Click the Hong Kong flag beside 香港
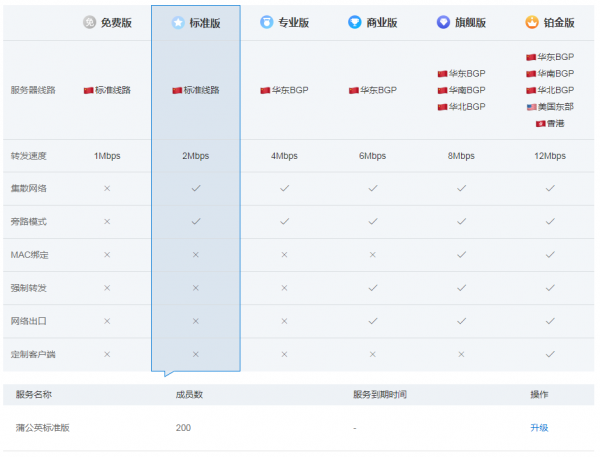The image size is (600, 457). pyautogui.click(x=540, y=123)
